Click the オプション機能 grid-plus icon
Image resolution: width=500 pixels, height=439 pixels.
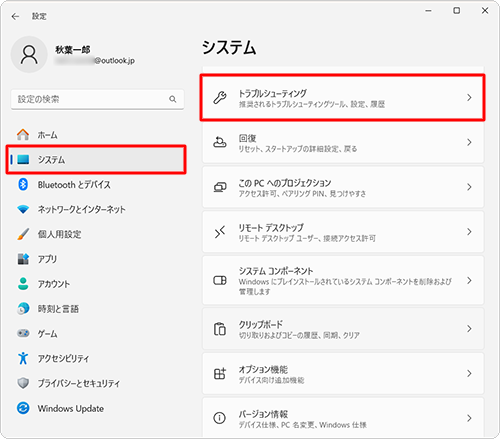click(220, 373)
